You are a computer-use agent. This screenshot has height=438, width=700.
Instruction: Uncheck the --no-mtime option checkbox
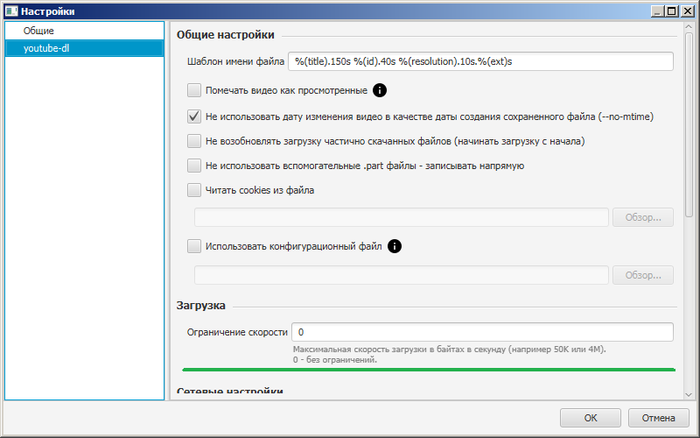point(194,117)
